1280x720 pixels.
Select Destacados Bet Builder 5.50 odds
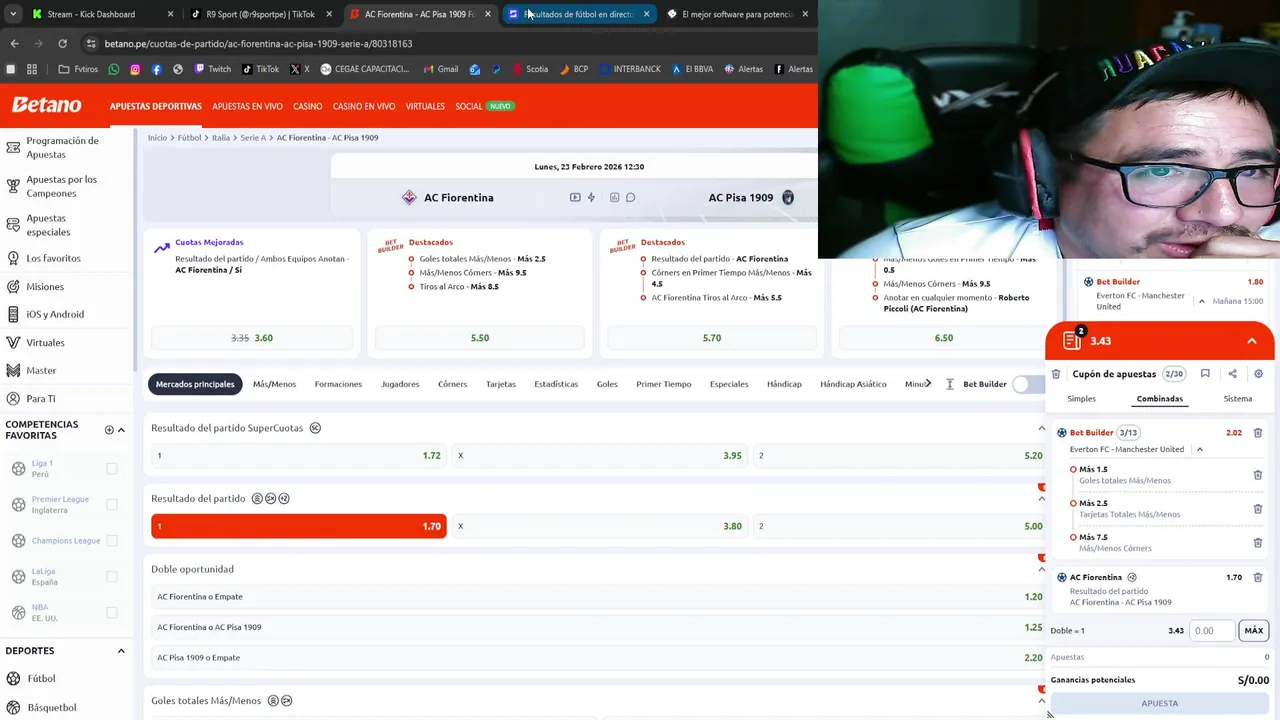click(480, 338)
